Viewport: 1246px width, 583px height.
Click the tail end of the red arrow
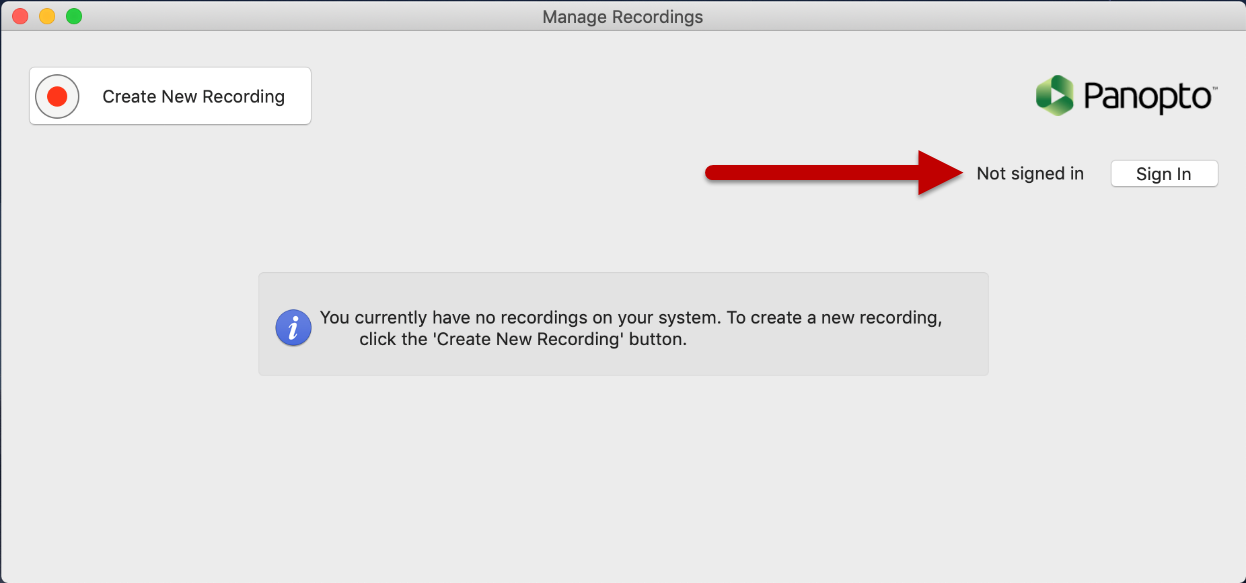pyautogui.click(x=713, y=173)
